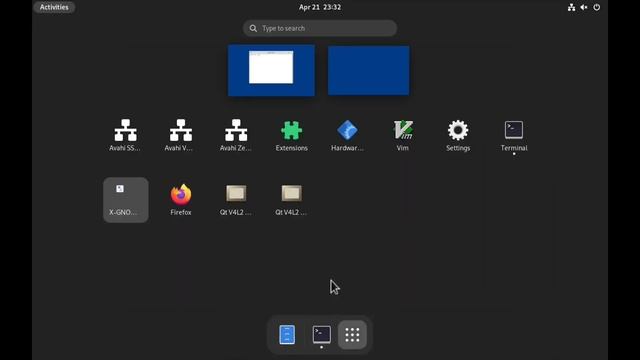Viewport: 640px width, 360px height.
Task: Open the Vim editor
Action: click(x=402, y=136)
